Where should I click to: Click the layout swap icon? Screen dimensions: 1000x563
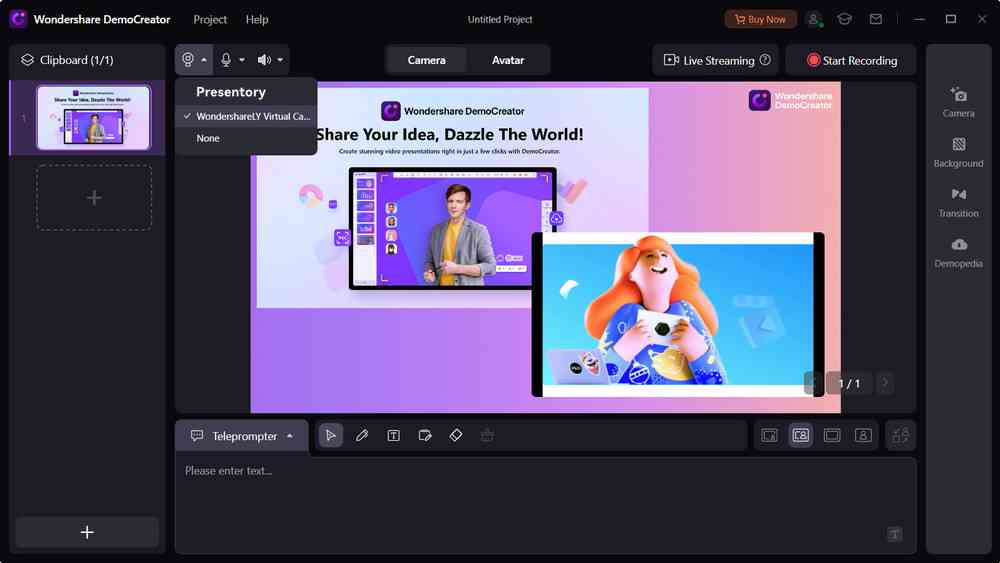pos(901,435)
